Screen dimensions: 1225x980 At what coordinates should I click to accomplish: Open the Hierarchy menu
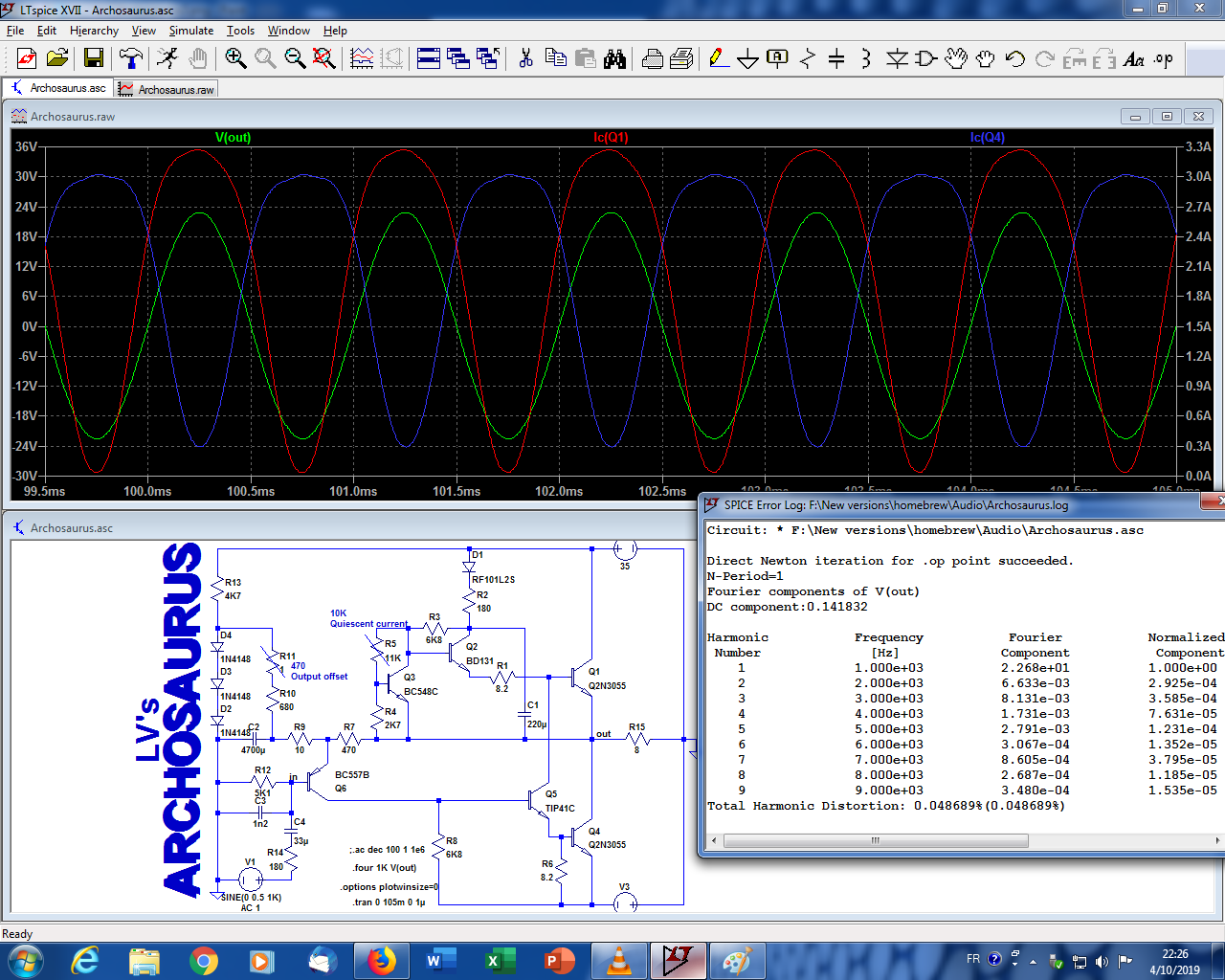point(94,31)
